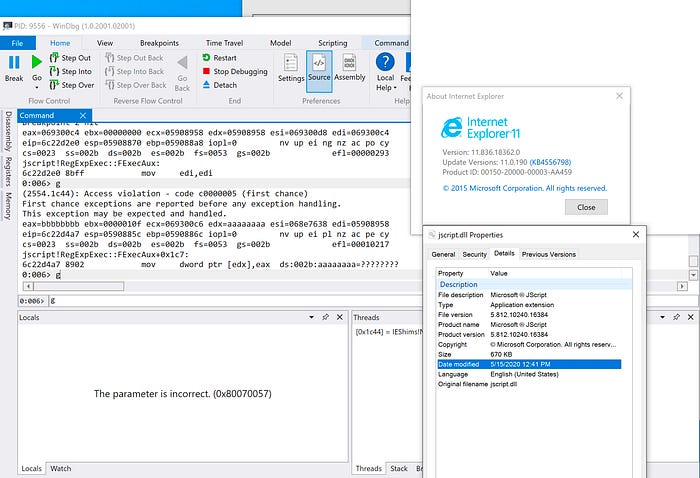This screenshot has height=478, width=700.
Task: Click the green Go play icon
Action: [x=37, y=62]
